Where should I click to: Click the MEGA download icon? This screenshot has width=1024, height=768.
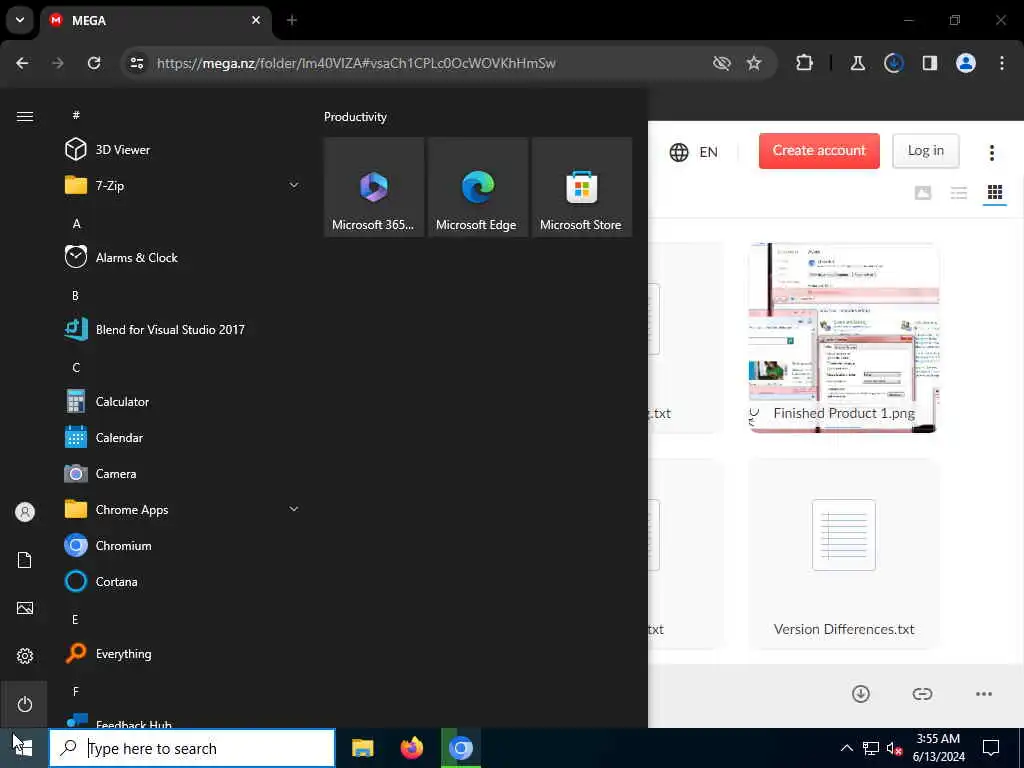click(861, 694)
